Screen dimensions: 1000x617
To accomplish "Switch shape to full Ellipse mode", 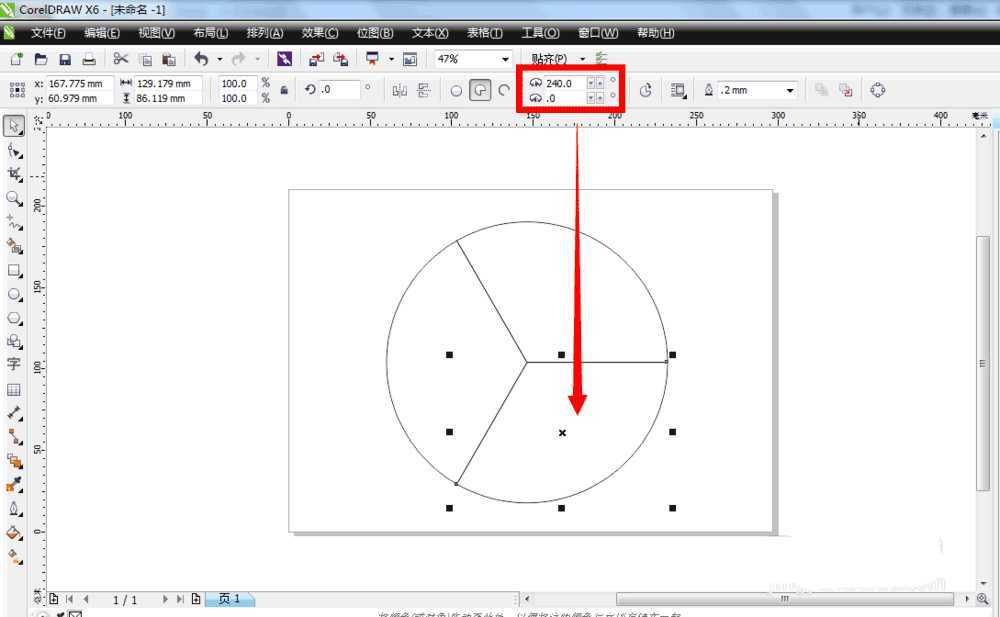I will [456, 90].
